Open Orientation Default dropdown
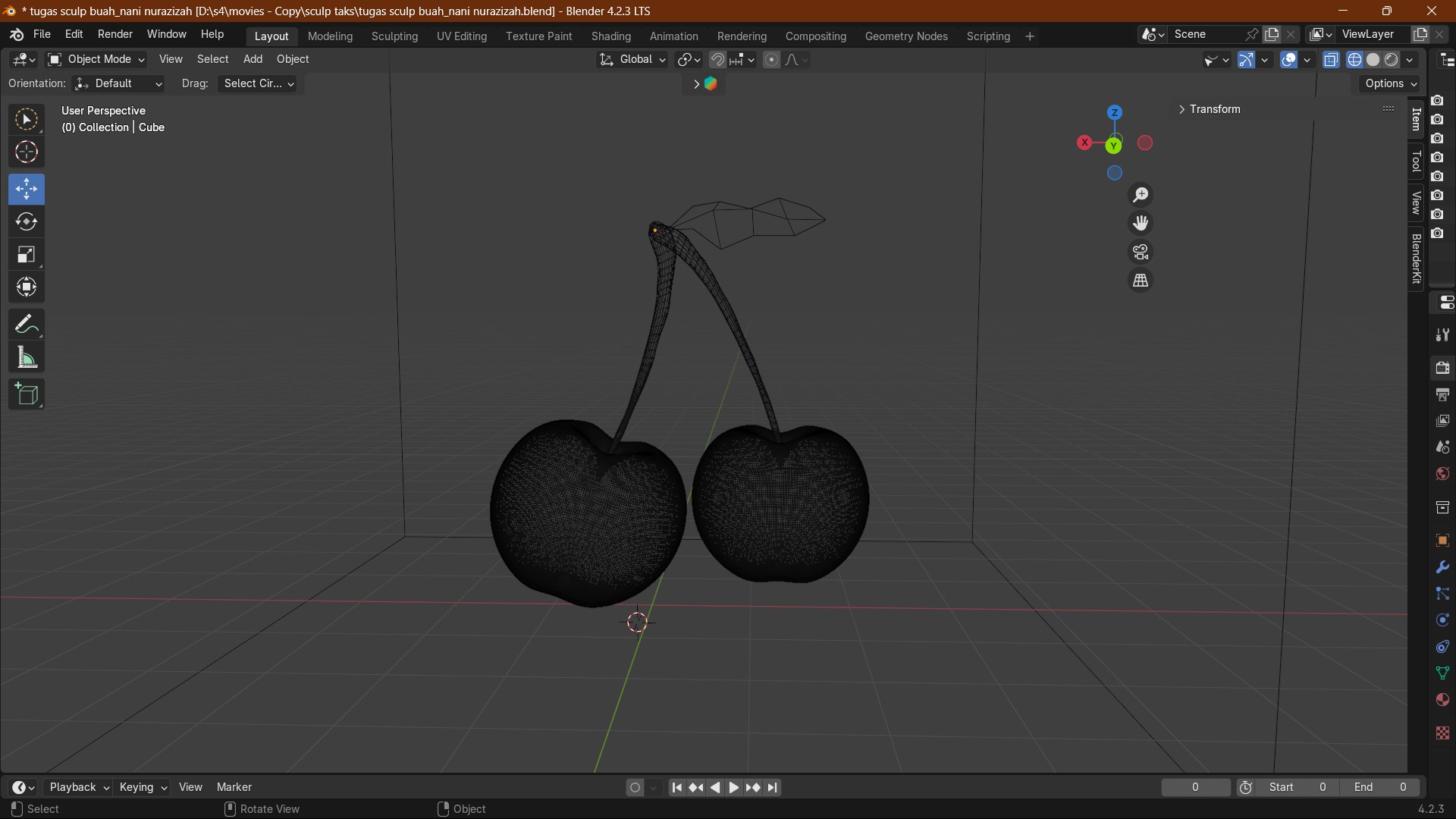1456x819 pixels. pyautogui.click(x=119, y=83)
